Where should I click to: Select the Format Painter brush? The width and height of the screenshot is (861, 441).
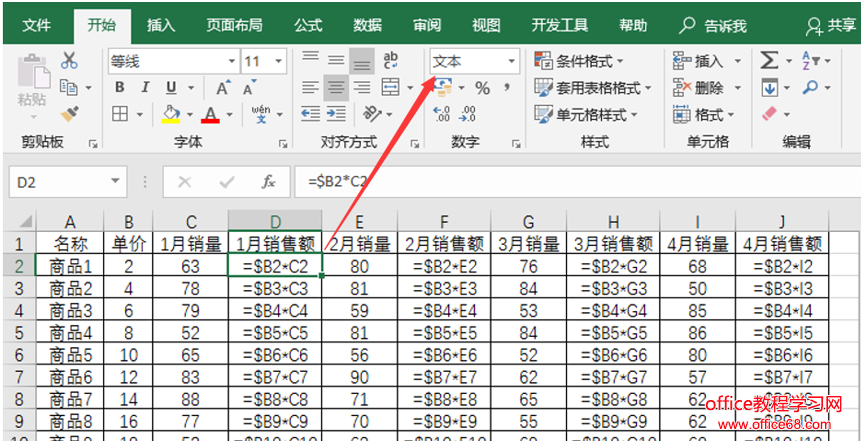[69, 114]
